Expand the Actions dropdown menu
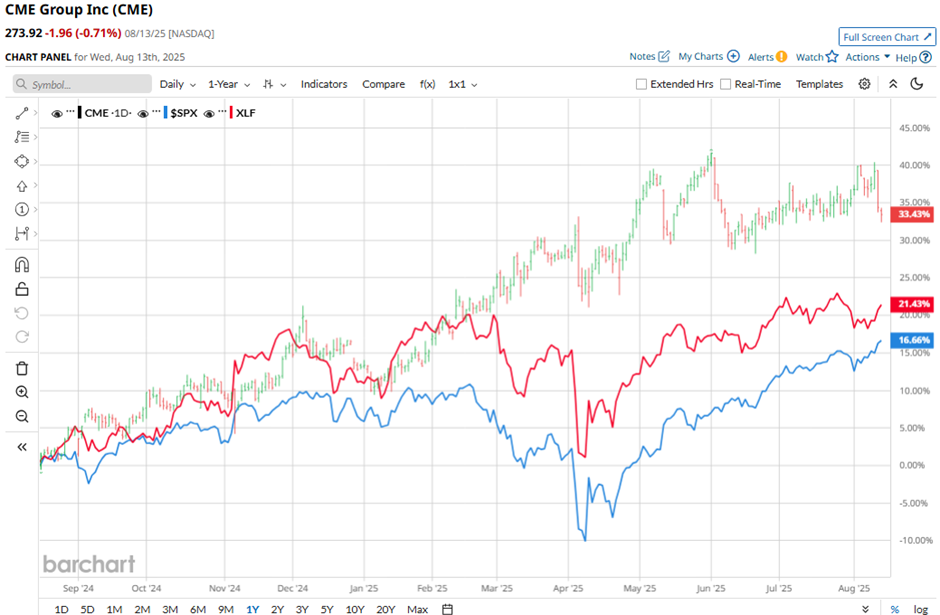The image size is (940, 615). [x=867, y=57]
